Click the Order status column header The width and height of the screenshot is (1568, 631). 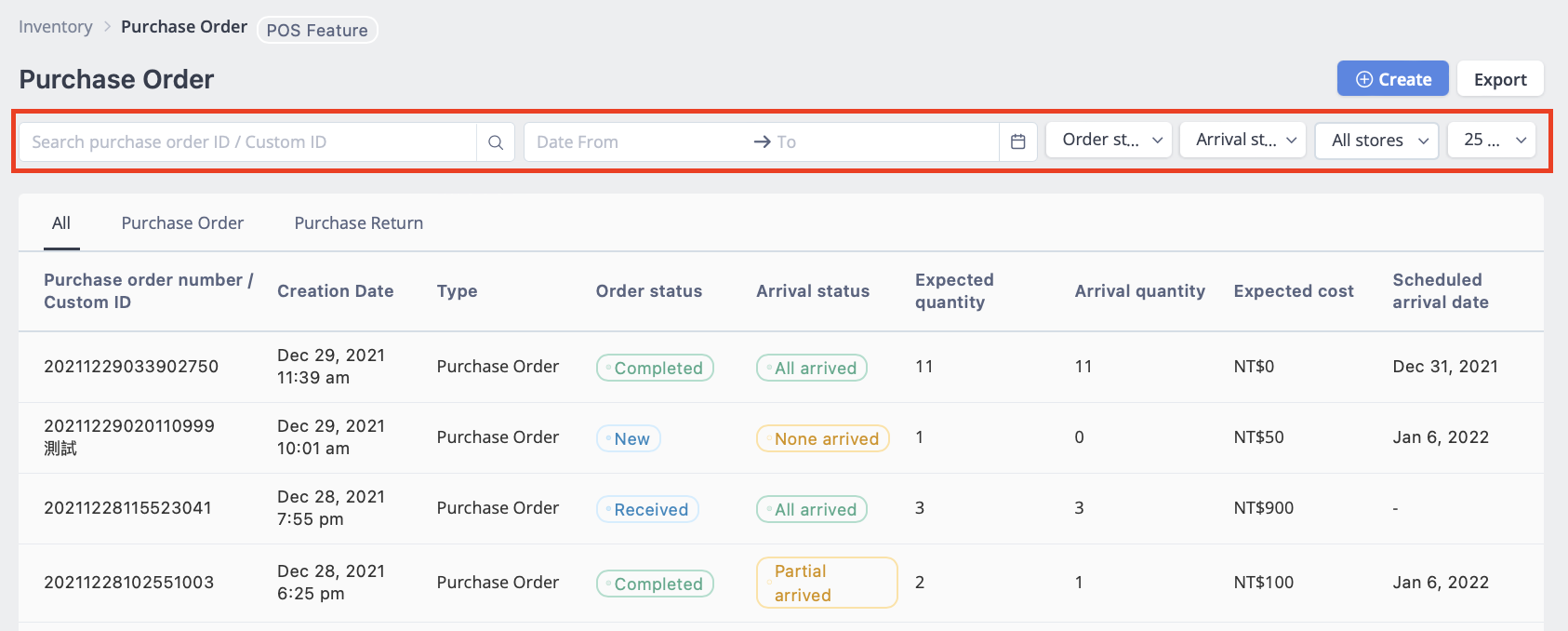coord(649,291)
